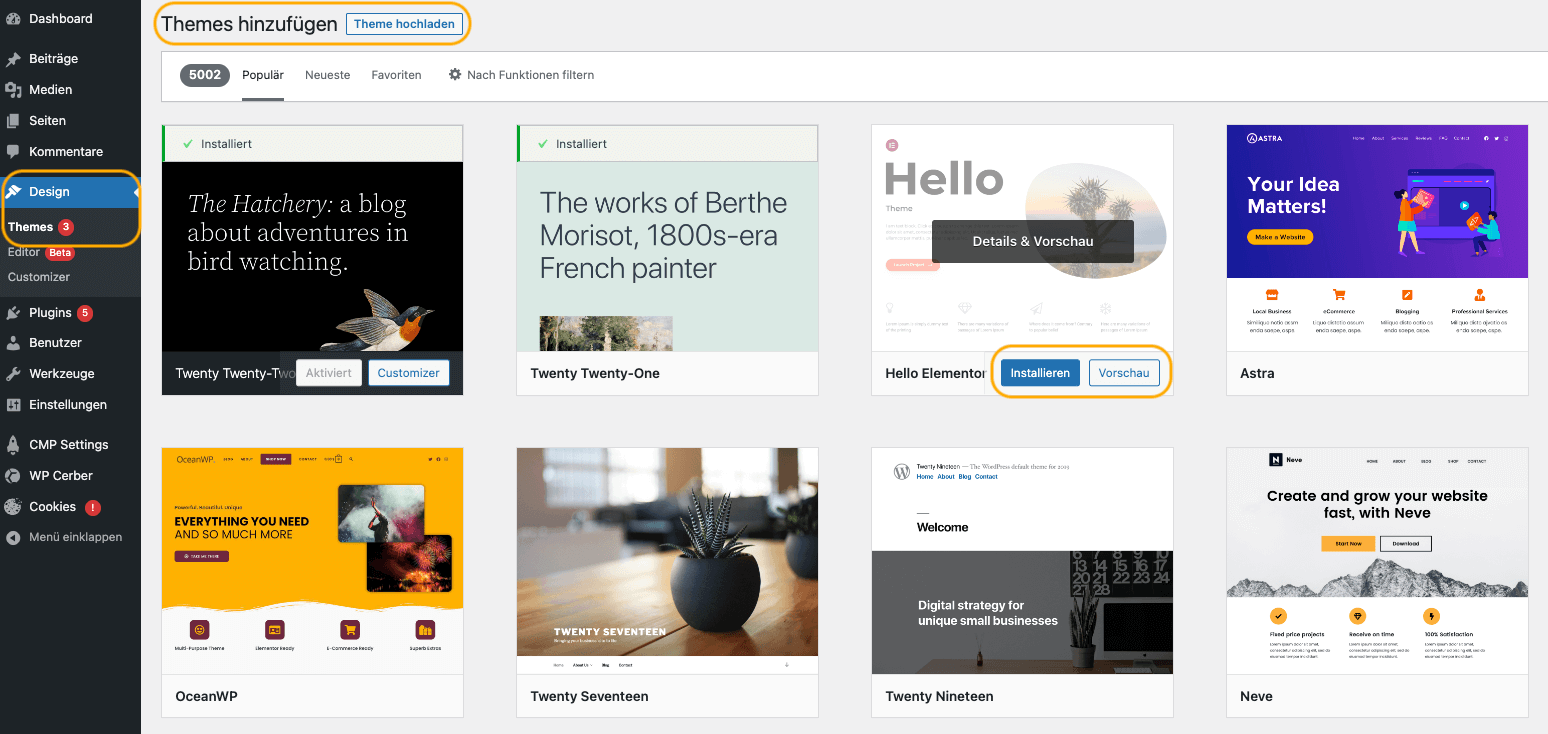Open the Dashboard menu icon
The width and height of the screenshot is (1548, 734).
[x=13, y=19]
